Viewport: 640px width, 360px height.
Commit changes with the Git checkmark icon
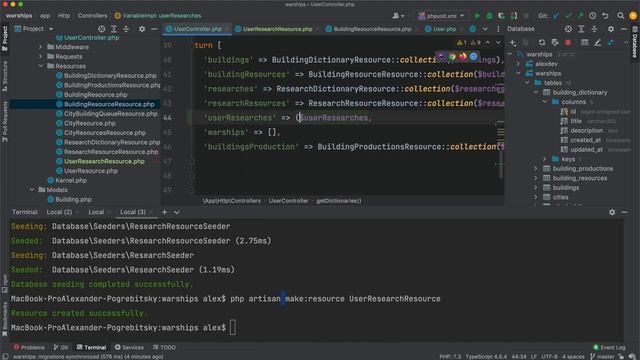[x=568, y=16]
